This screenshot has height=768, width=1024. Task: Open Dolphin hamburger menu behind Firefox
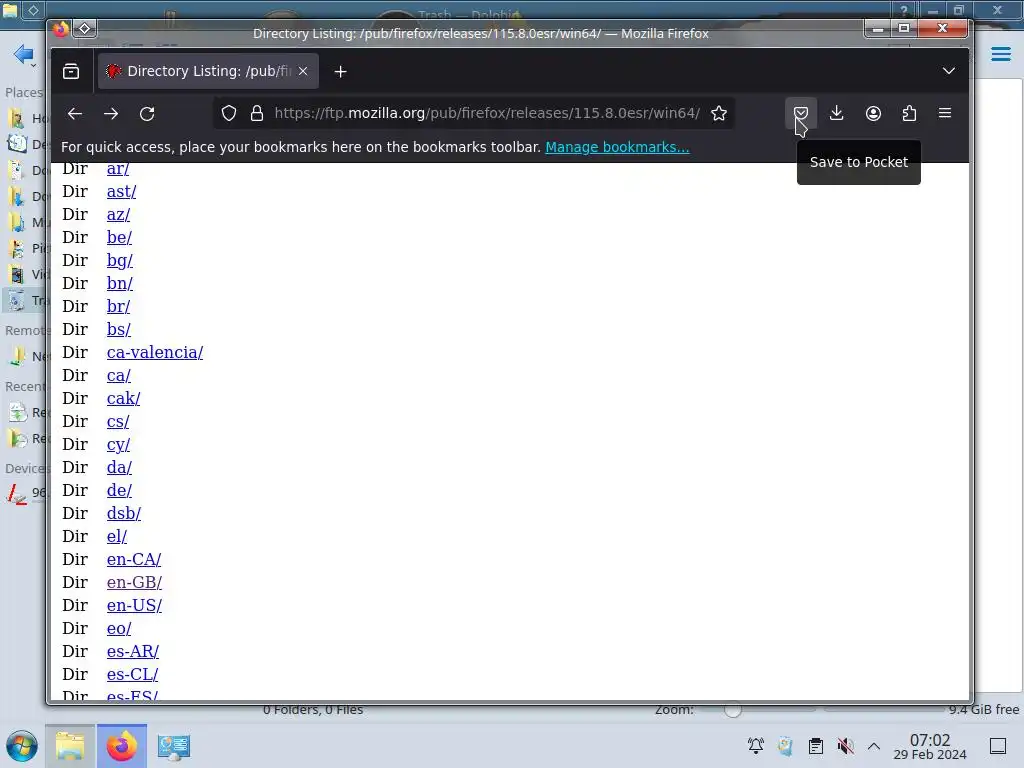coord(1000,54)
